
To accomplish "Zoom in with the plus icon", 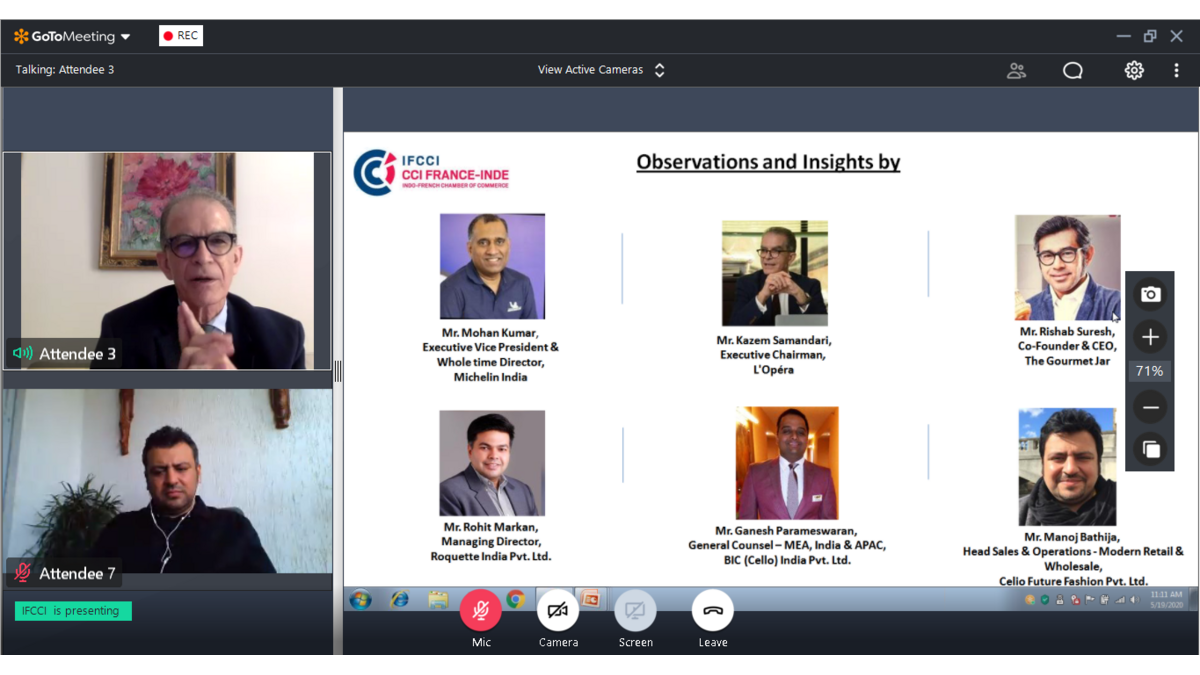I will click(1150, 337).
